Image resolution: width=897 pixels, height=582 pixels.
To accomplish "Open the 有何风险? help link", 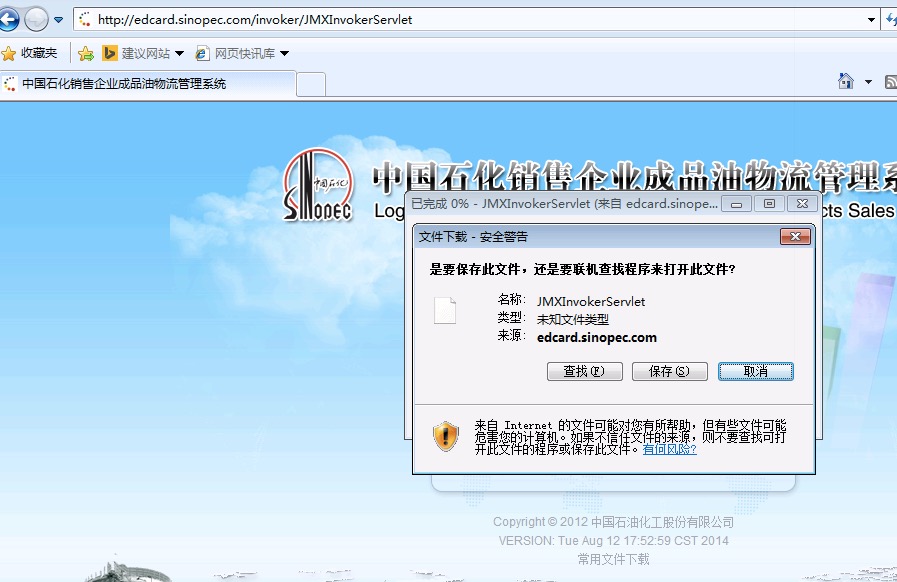I will click(669, 449).
